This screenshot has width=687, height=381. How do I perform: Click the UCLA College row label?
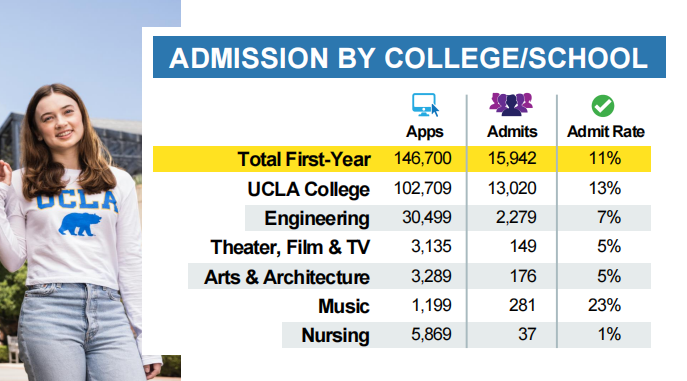[x=308, y=189]
